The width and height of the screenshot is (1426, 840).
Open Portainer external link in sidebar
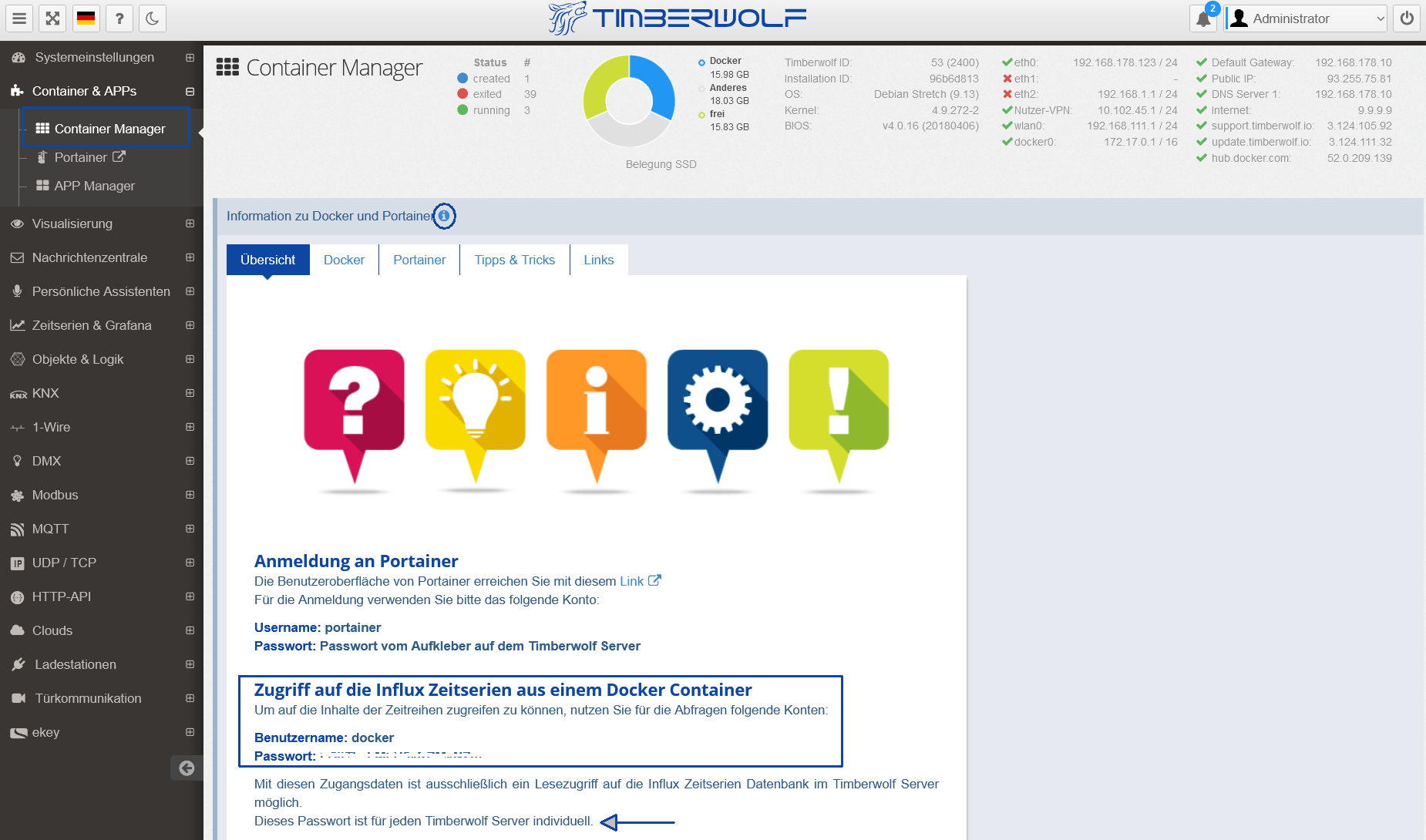[91, 157]
